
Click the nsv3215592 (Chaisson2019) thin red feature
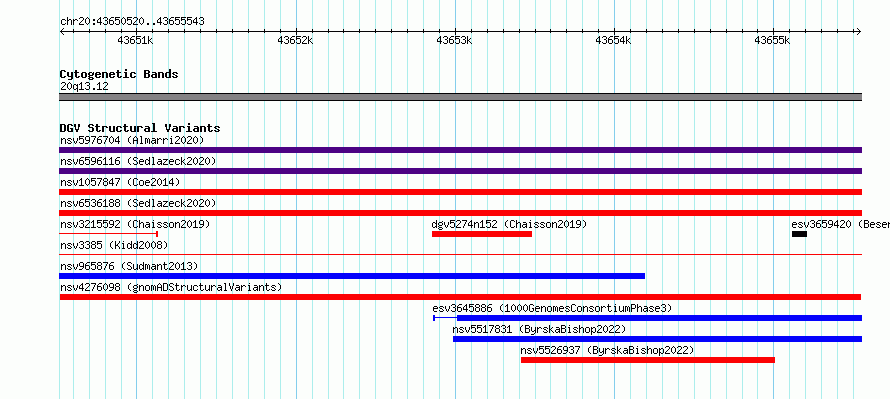point(108,234)
